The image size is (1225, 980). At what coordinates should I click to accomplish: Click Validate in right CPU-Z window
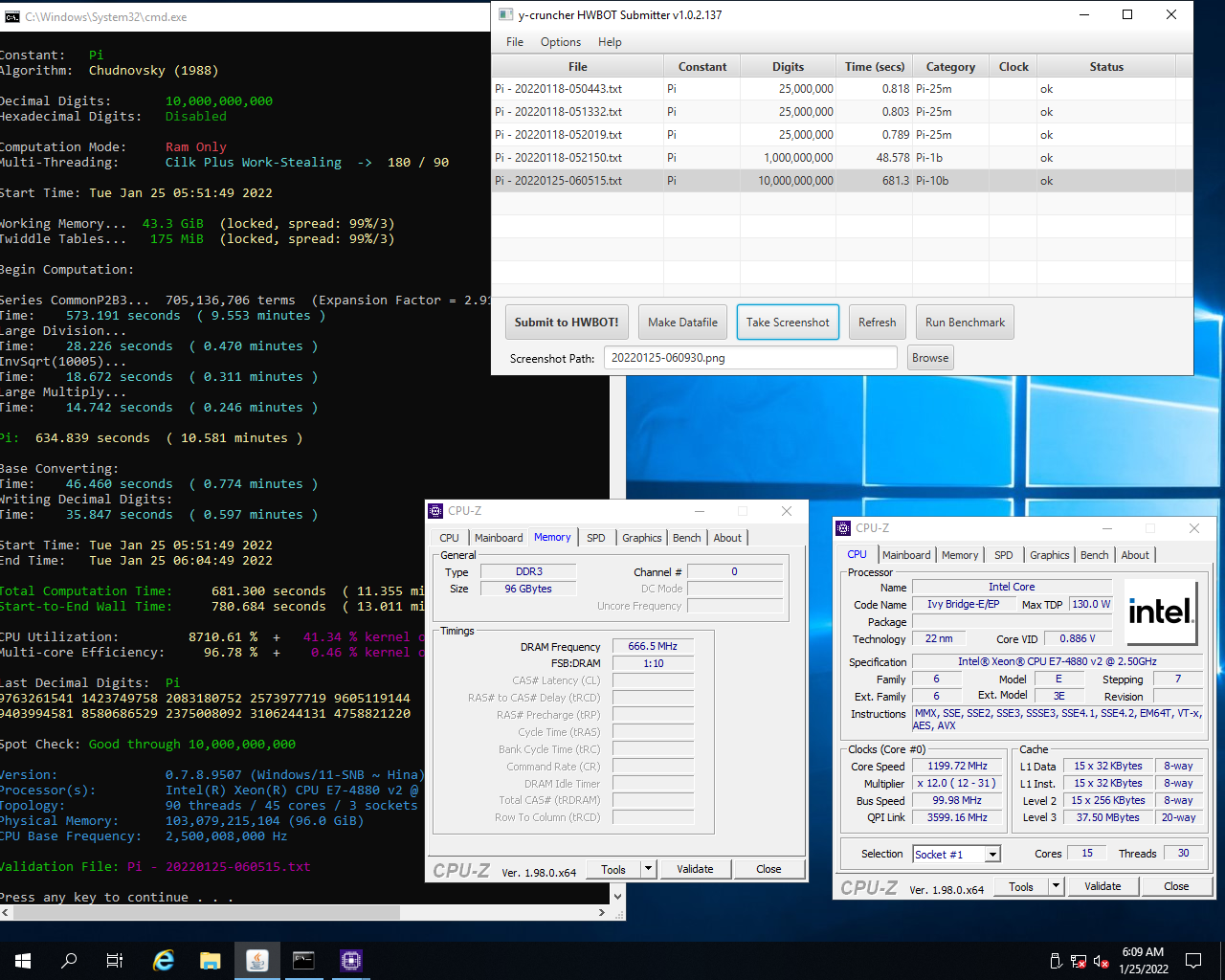(x=1102, y=886)
